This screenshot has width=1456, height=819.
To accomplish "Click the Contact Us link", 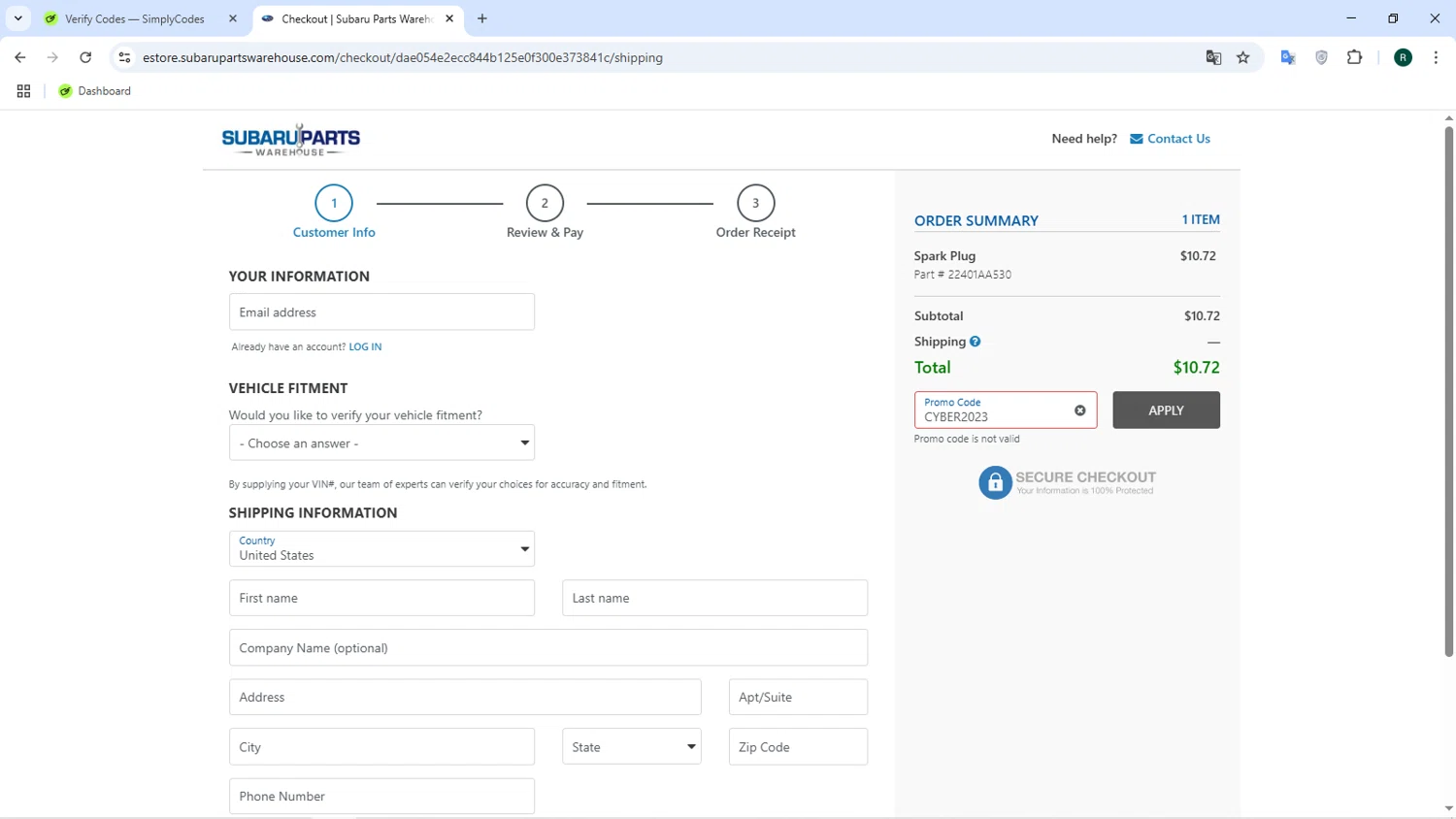I will (x=1178, y=139).
